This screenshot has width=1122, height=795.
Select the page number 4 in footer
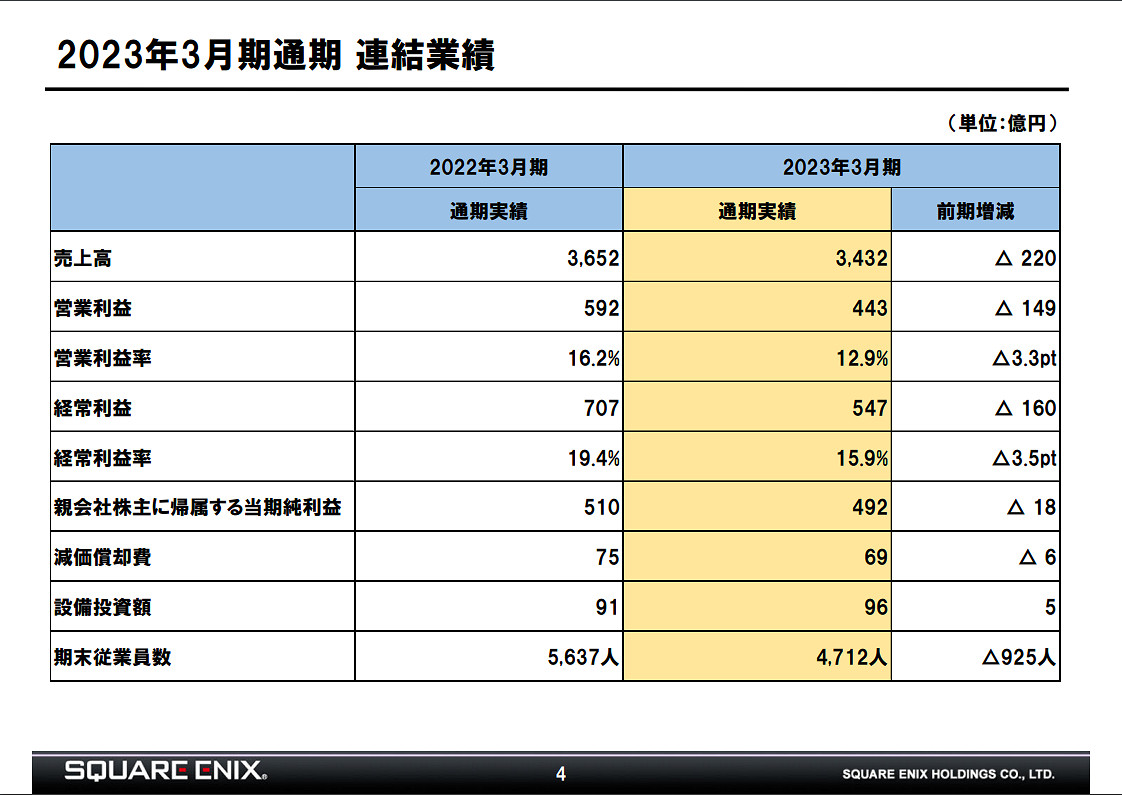click(561, 770)
